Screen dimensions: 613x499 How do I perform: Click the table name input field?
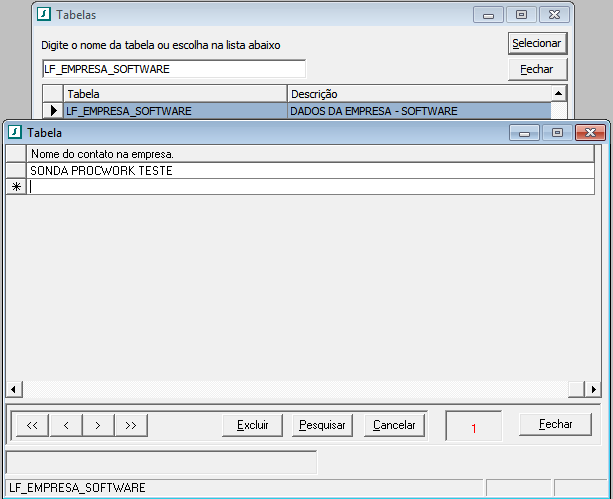[x=173, y=69]
